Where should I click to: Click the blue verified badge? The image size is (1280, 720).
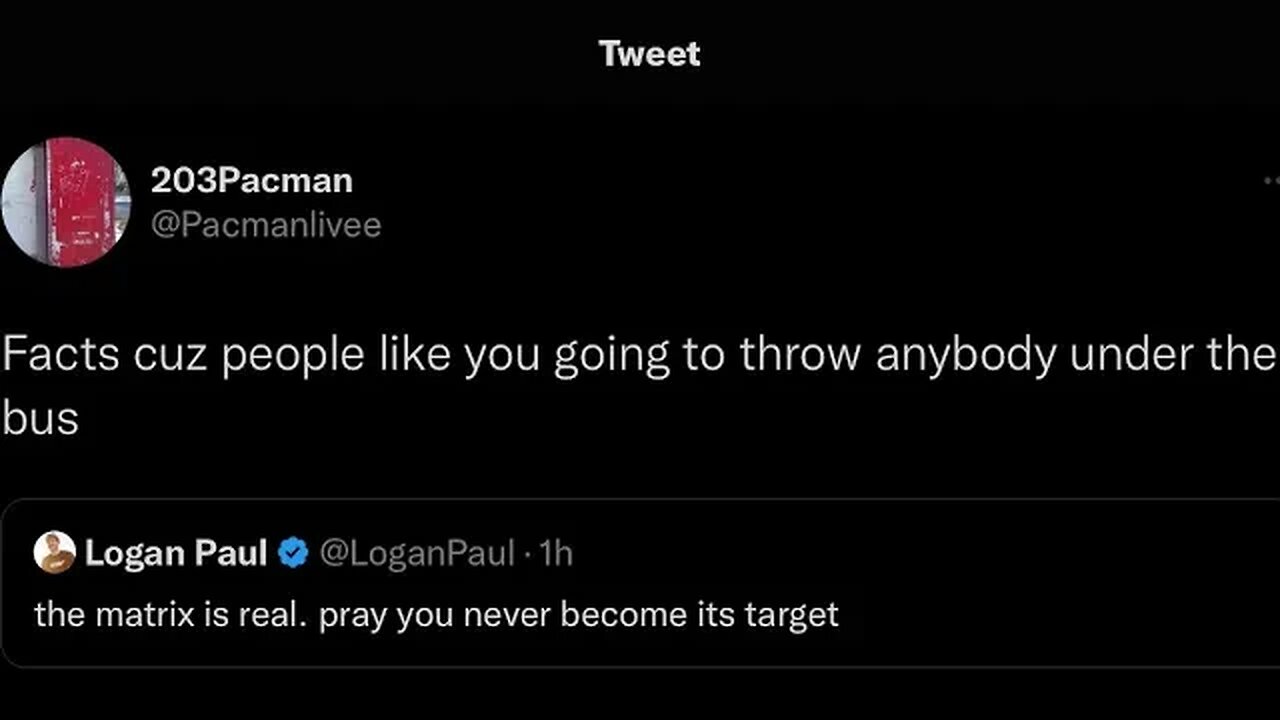(x=292, y=552)
